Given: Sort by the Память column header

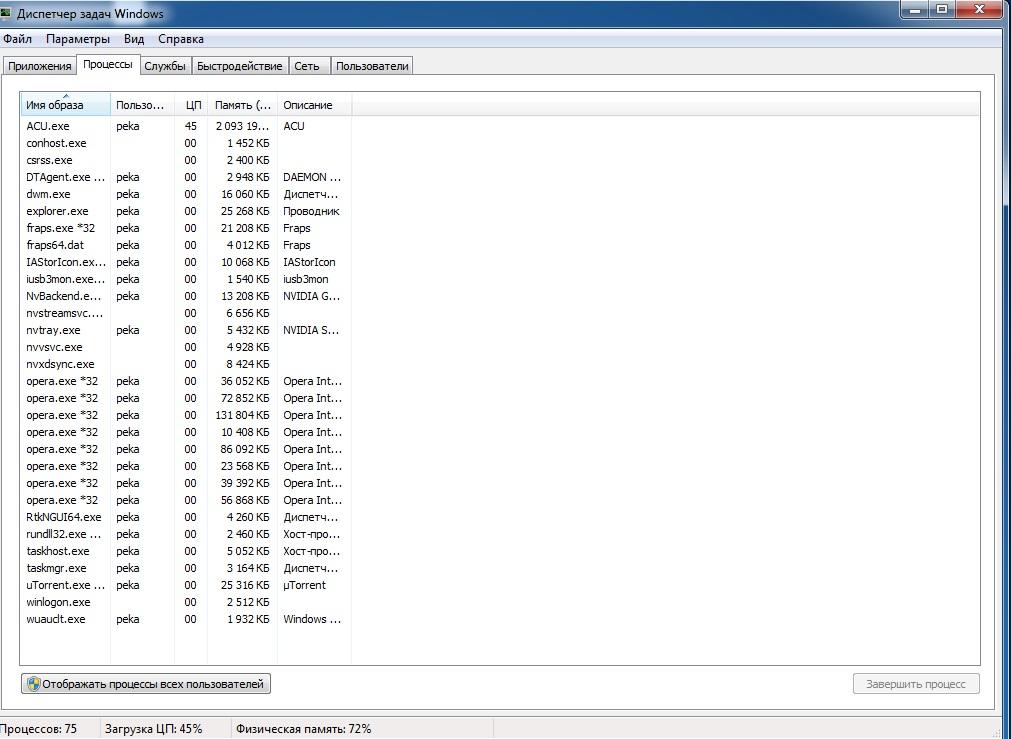Looking at the screenshot, I should pos(242,104).
